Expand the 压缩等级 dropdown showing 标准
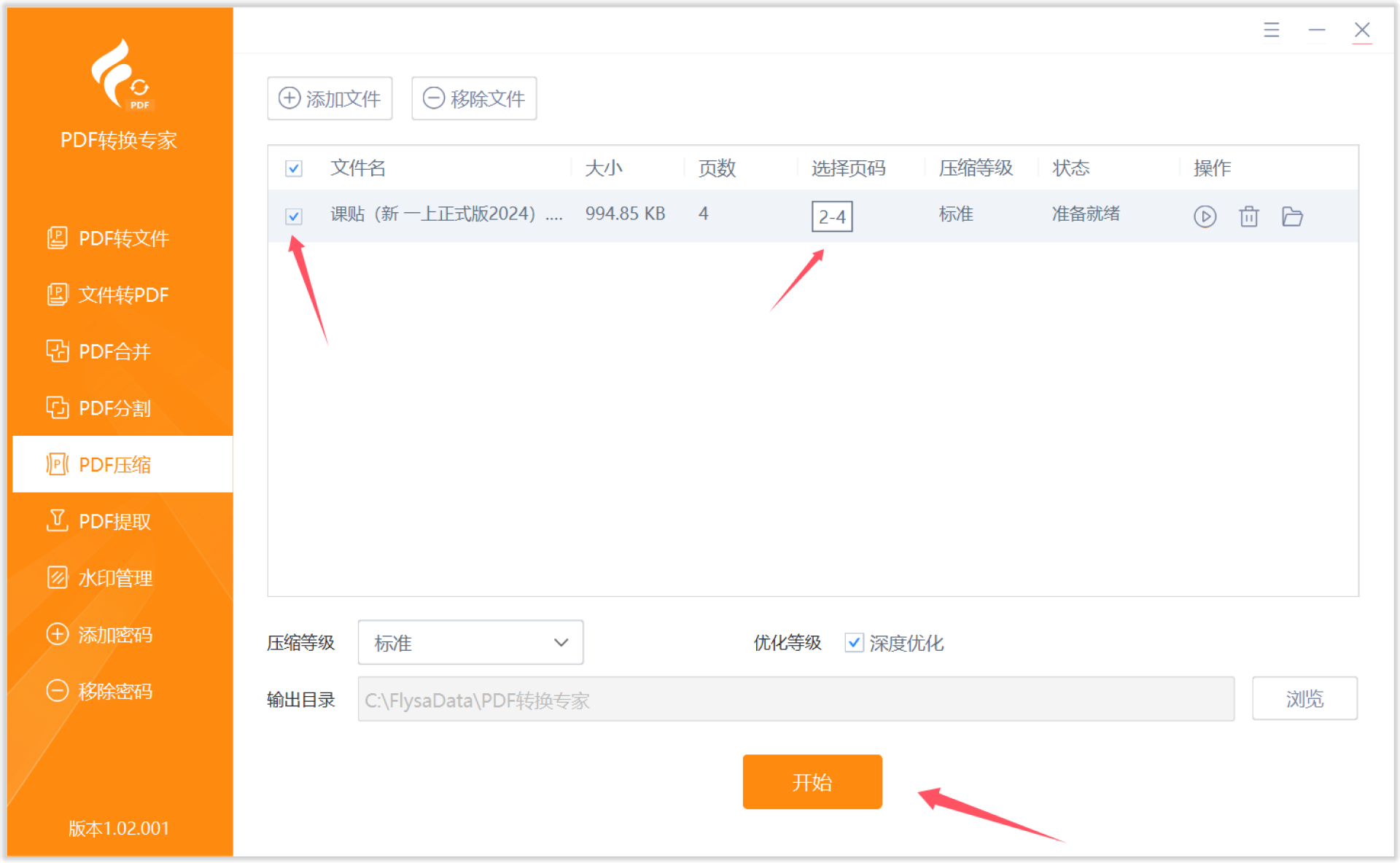1400x863 pixels. (470, 642)
